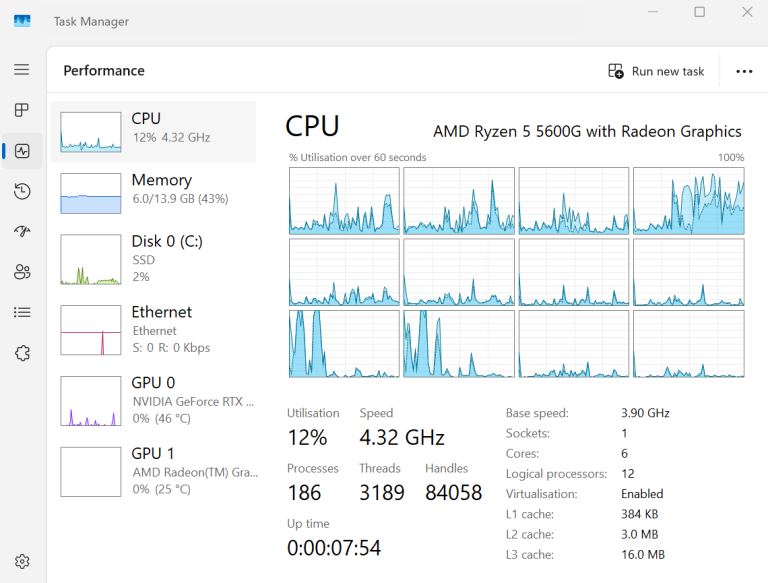Click the top-right logical processor graph
Viewport: 768px width, 583px height.
click(688, 200)
